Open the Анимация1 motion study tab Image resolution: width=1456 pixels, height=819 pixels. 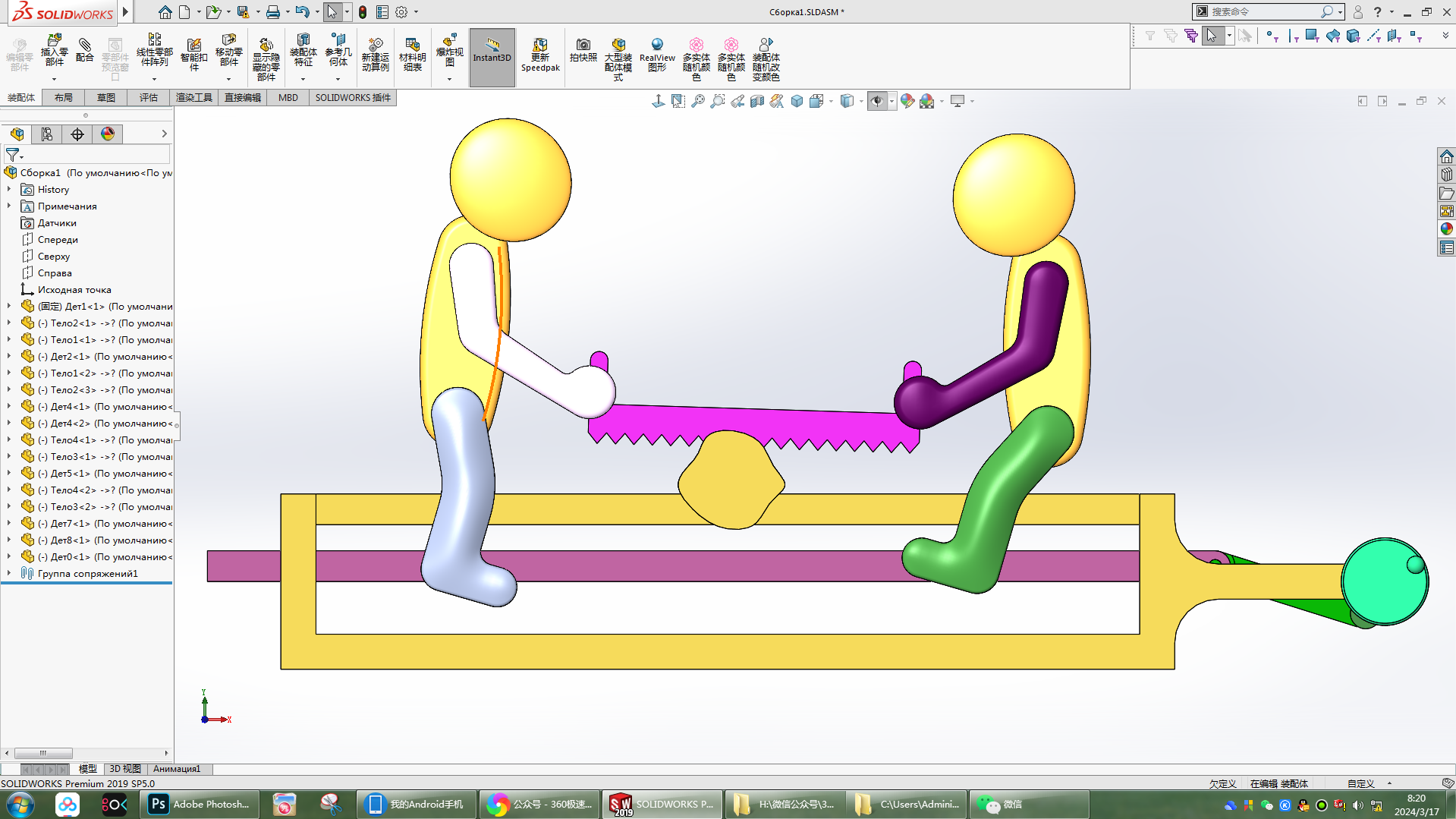coord(176,769)
